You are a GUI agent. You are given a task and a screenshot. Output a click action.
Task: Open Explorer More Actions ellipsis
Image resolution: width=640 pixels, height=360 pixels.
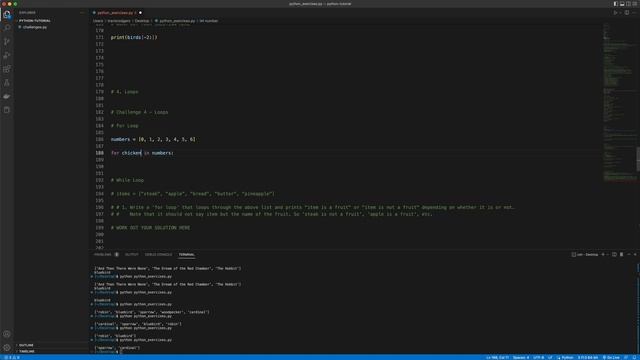(x=82, y=13)
